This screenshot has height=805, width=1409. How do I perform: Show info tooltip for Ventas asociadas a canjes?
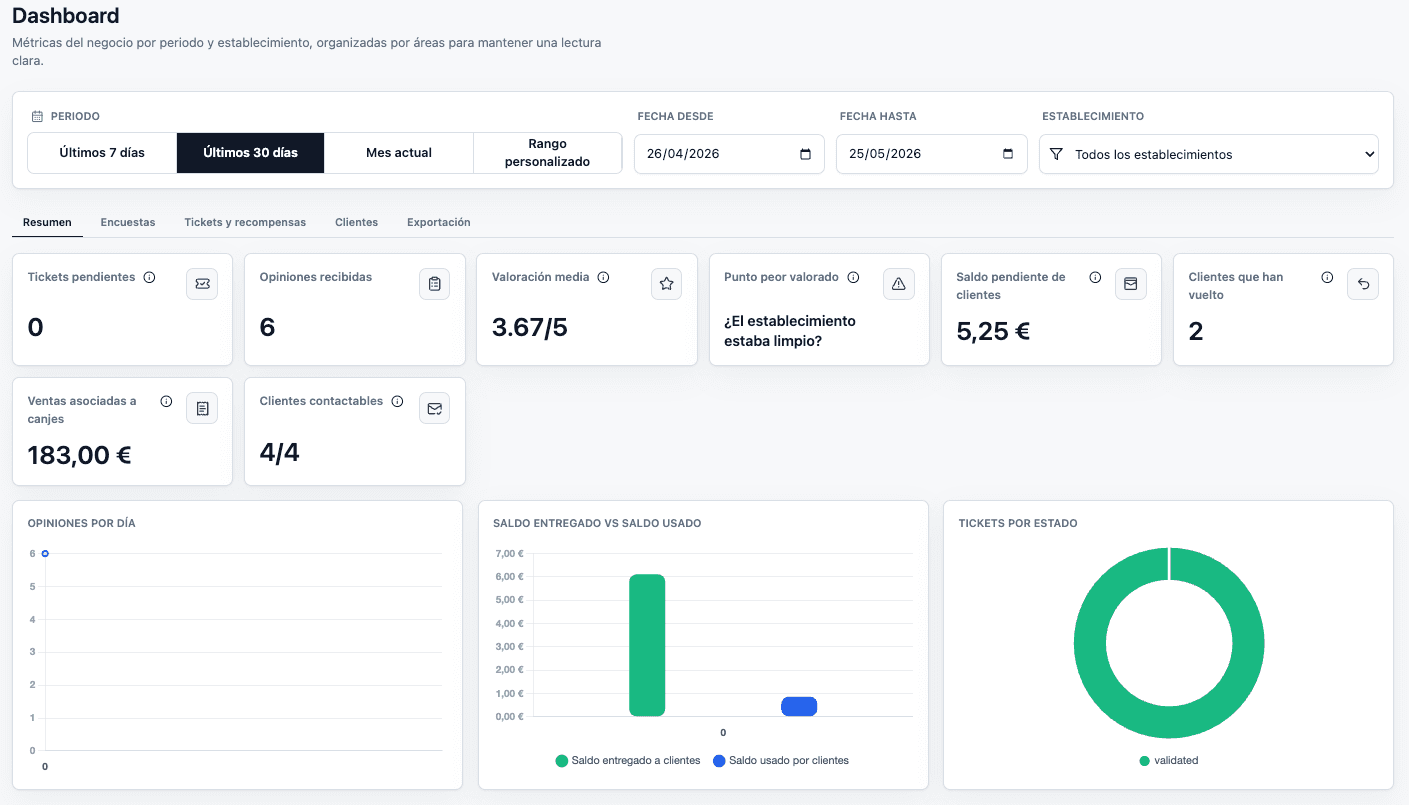point(166,401)
